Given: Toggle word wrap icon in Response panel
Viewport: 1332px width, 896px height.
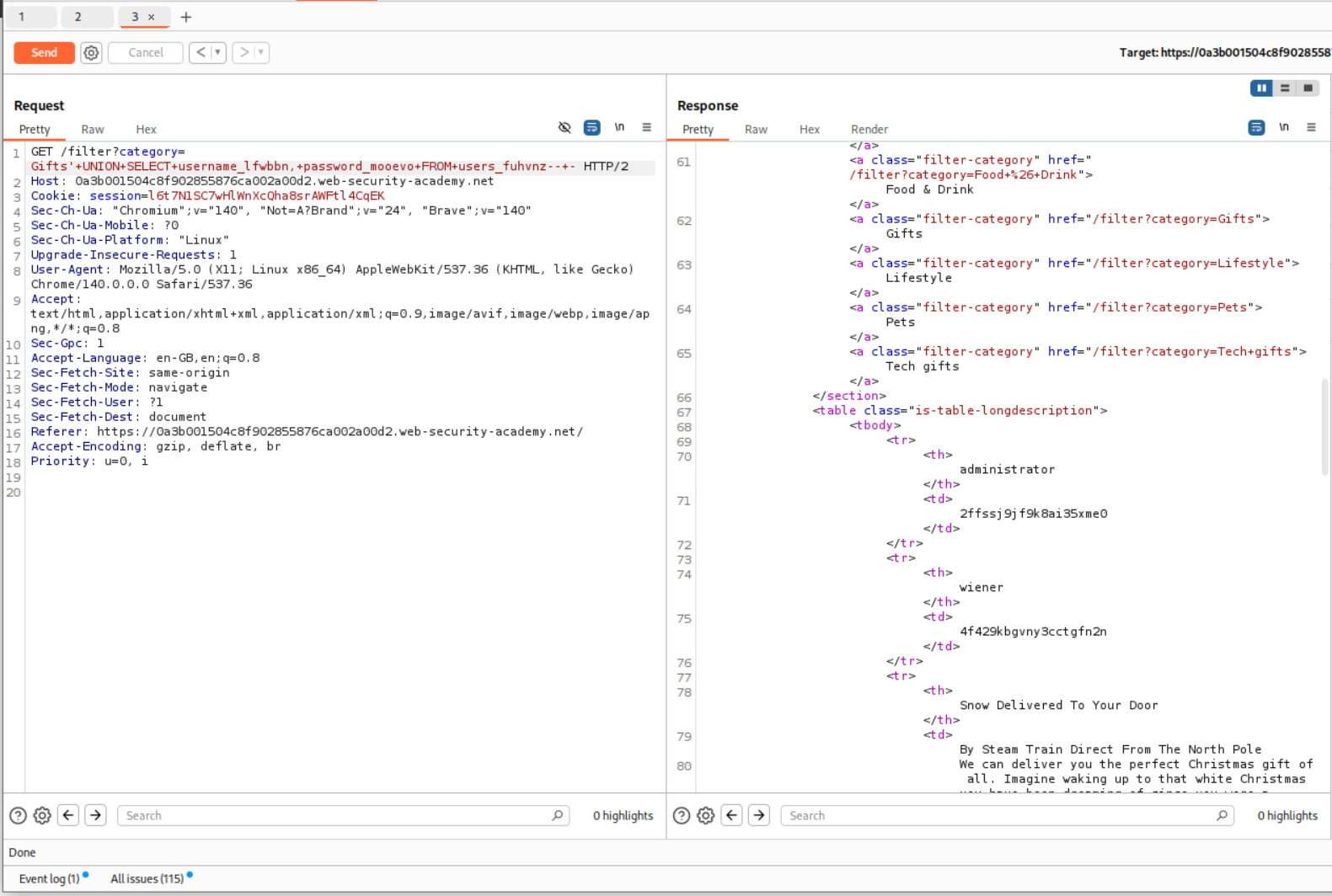Looking at the screenshot, I should [1256, 127].
